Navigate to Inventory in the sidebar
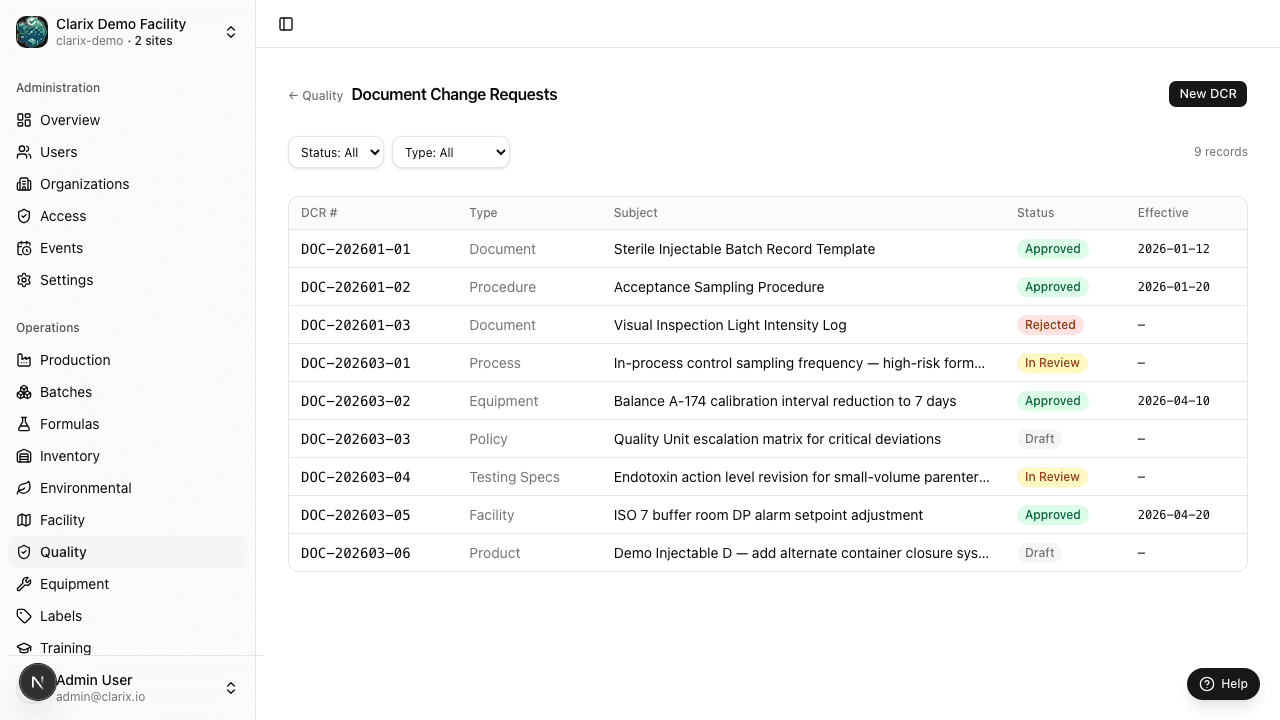This screenshot has width=1280, height=720. (x=127, y=456)
